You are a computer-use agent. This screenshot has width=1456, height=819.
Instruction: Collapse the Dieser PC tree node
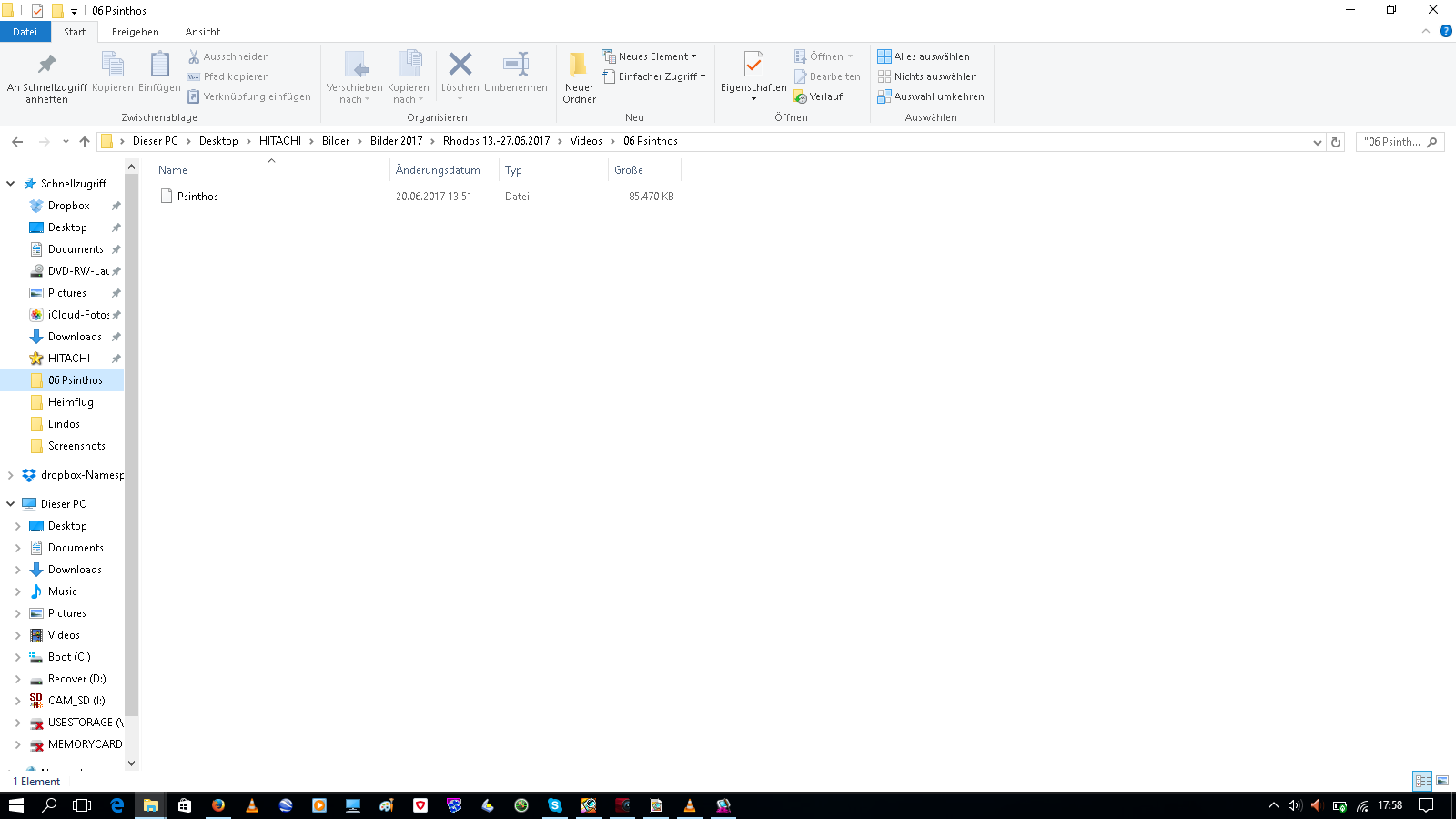(x=11, y=504)
